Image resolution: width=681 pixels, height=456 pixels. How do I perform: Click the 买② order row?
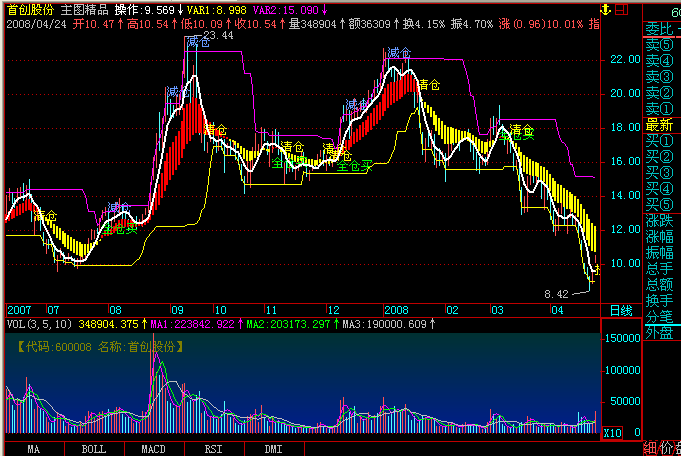pyautogui.click(x=659, y=157)
